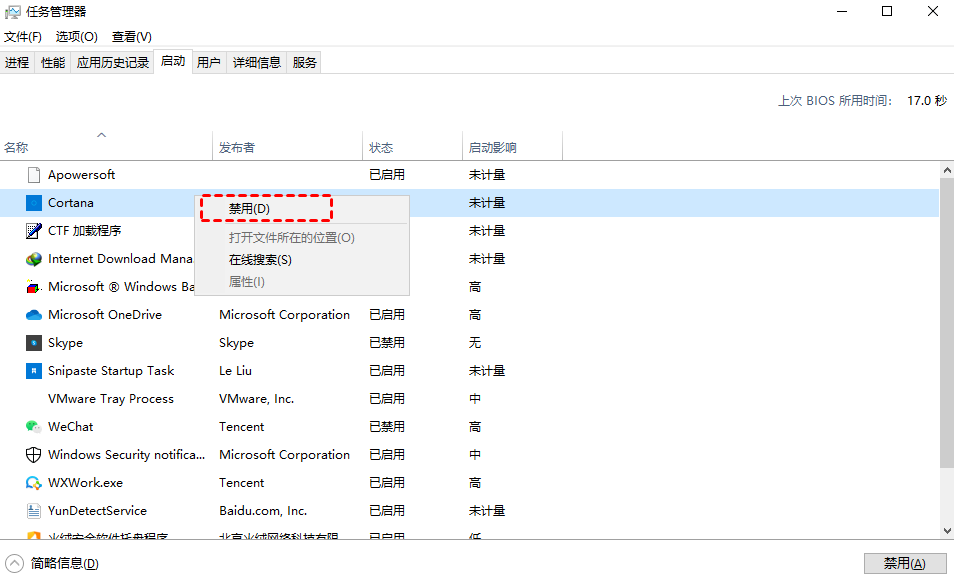Open the 查看(V) menu

point(131,36)
